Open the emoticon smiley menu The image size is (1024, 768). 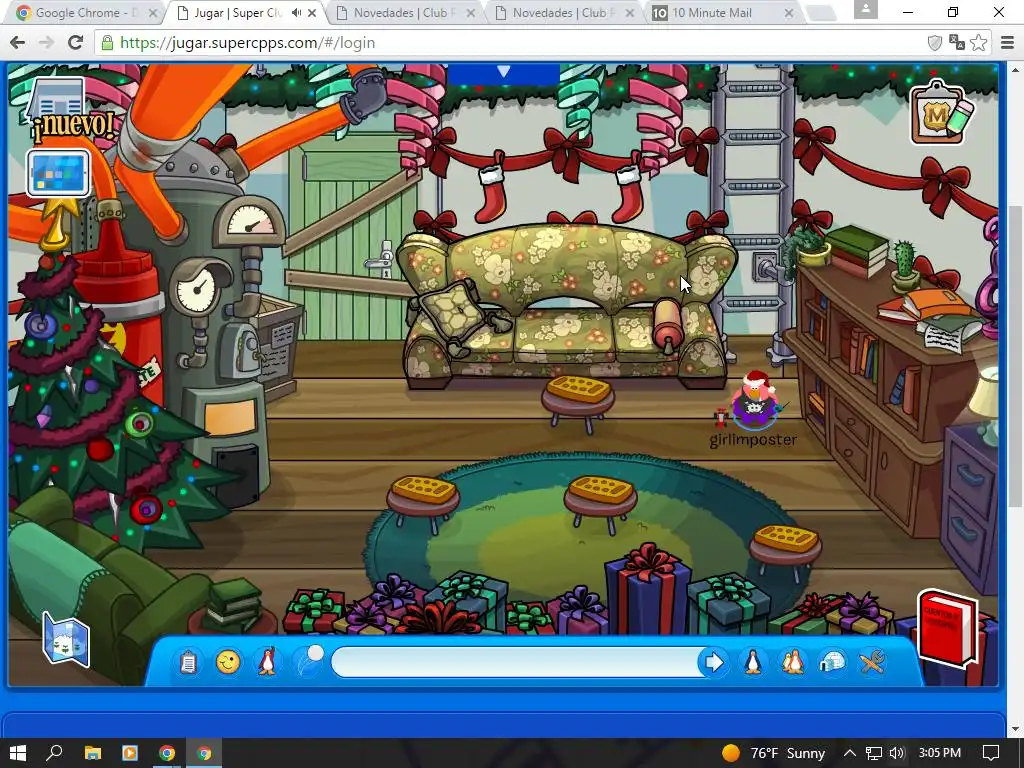tap(228, 662)
